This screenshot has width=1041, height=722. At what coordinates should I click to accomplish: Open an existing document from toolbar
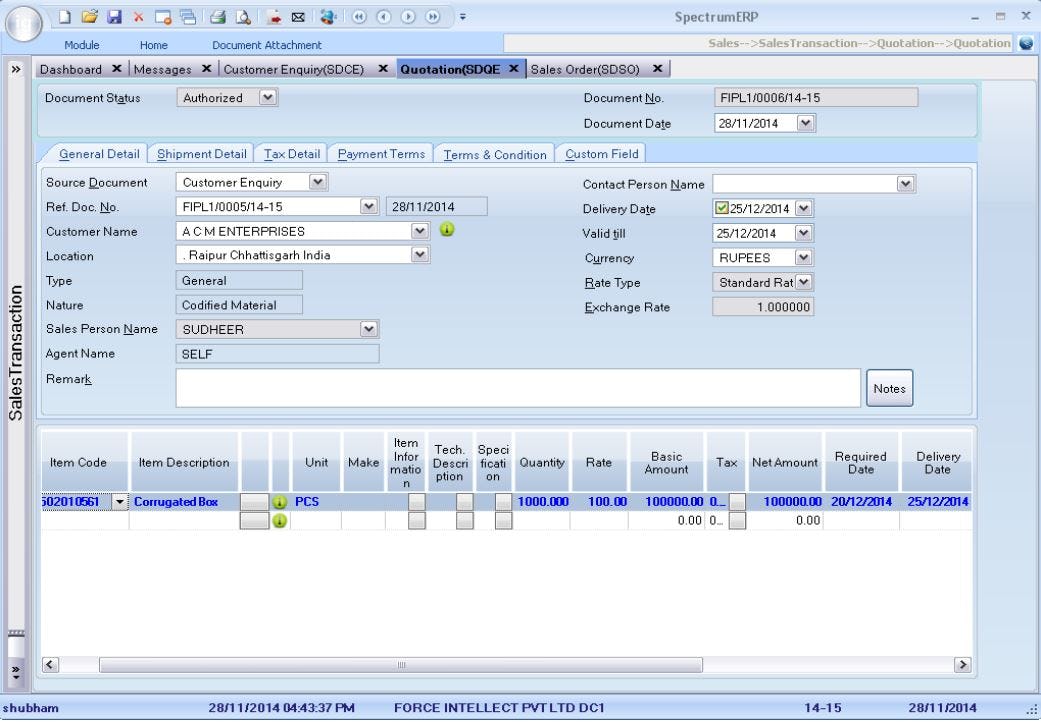pos(89,15)
